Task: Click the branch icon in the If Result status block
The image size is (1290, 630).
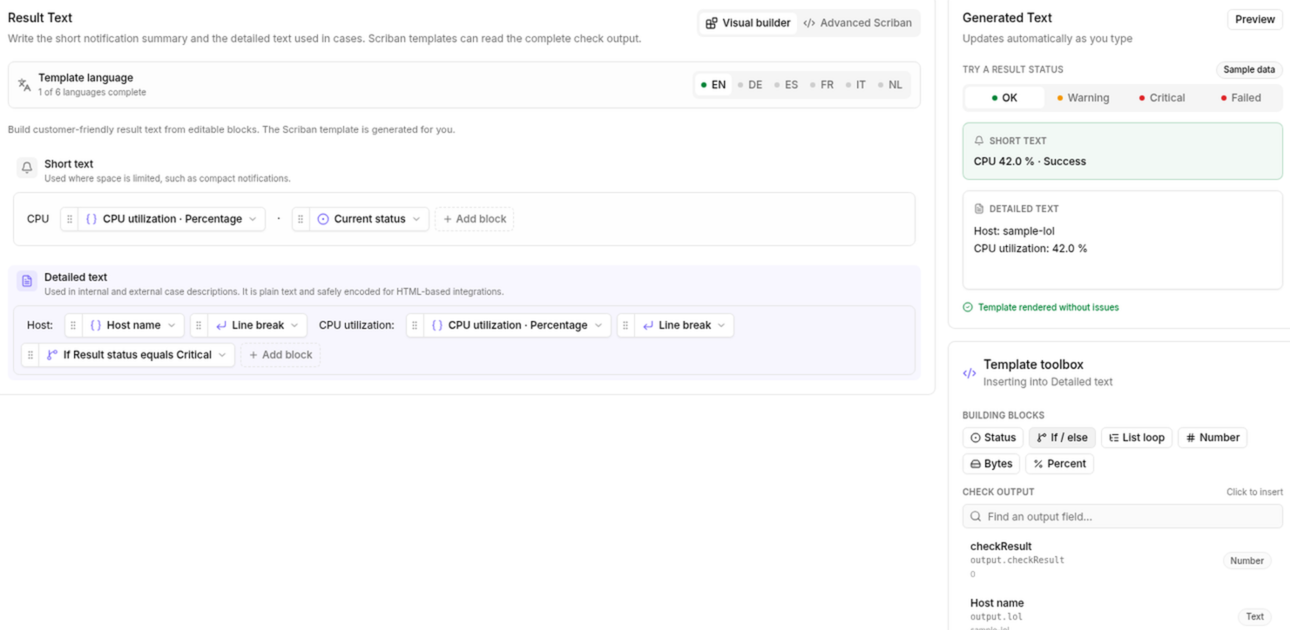Action: pos(52,355)
